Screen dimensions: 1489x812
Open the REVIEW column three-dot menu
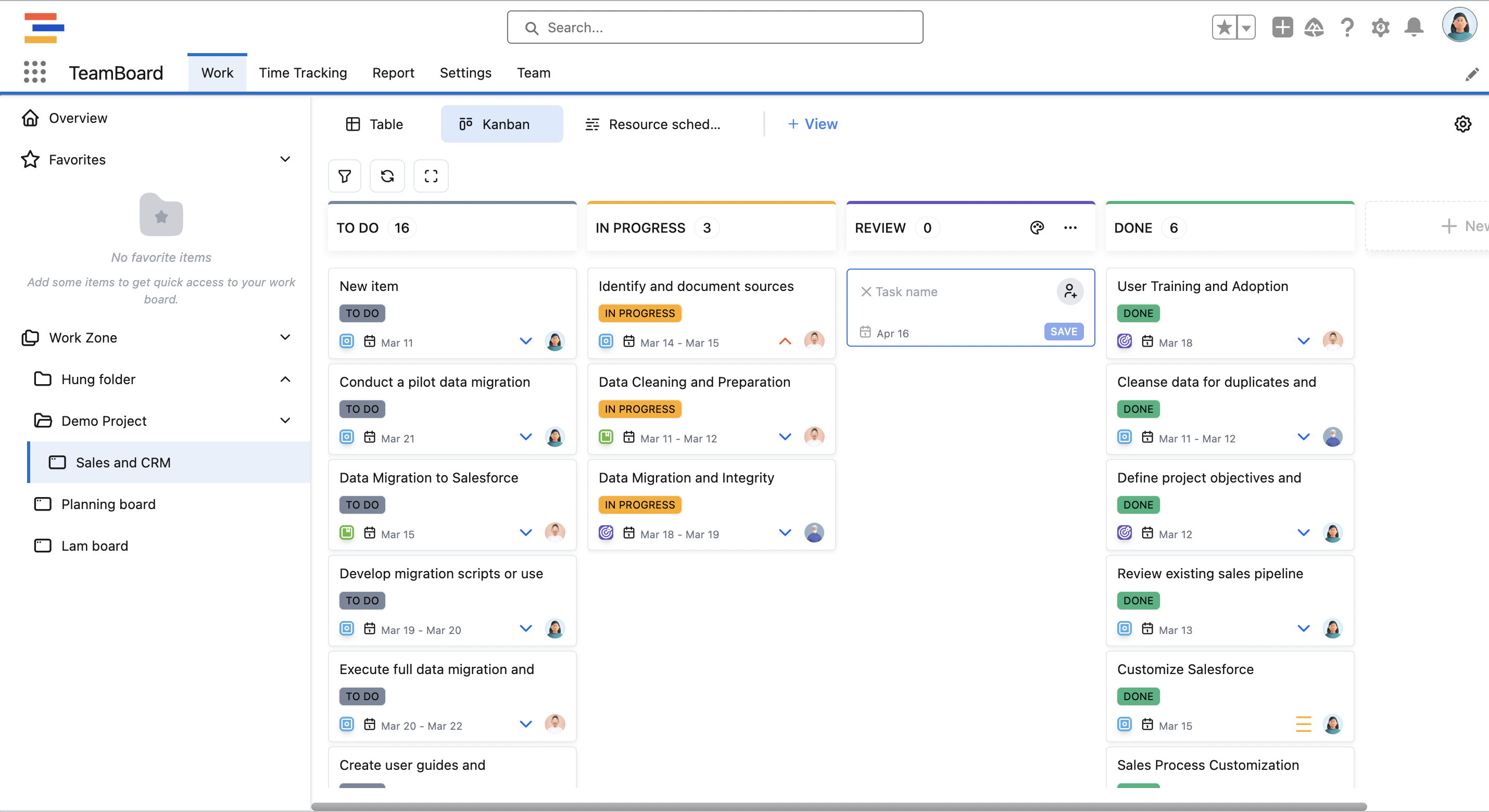[x=1070, y=227]
